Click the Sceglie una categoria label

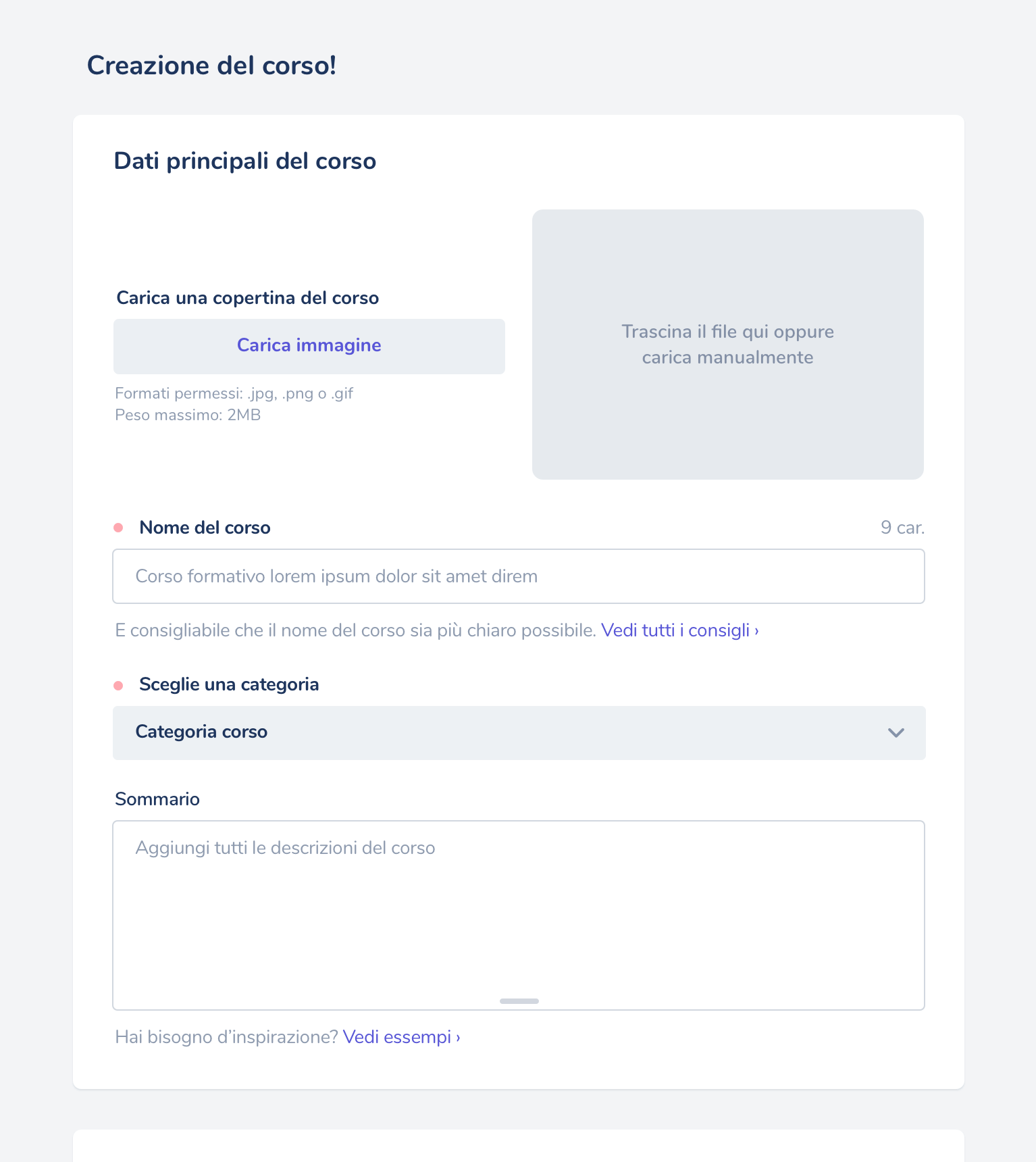pyautogui.click(x=229, y=684)
